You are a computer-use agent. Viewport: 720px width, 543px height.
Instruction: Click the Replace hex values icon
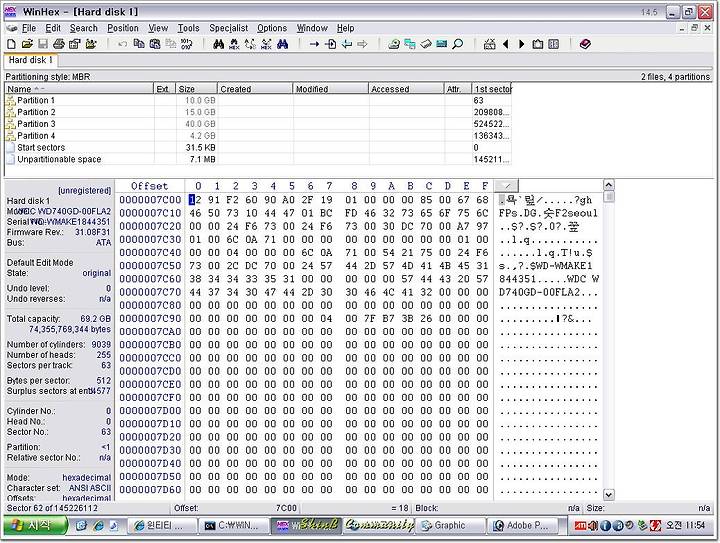coord(266,44)
